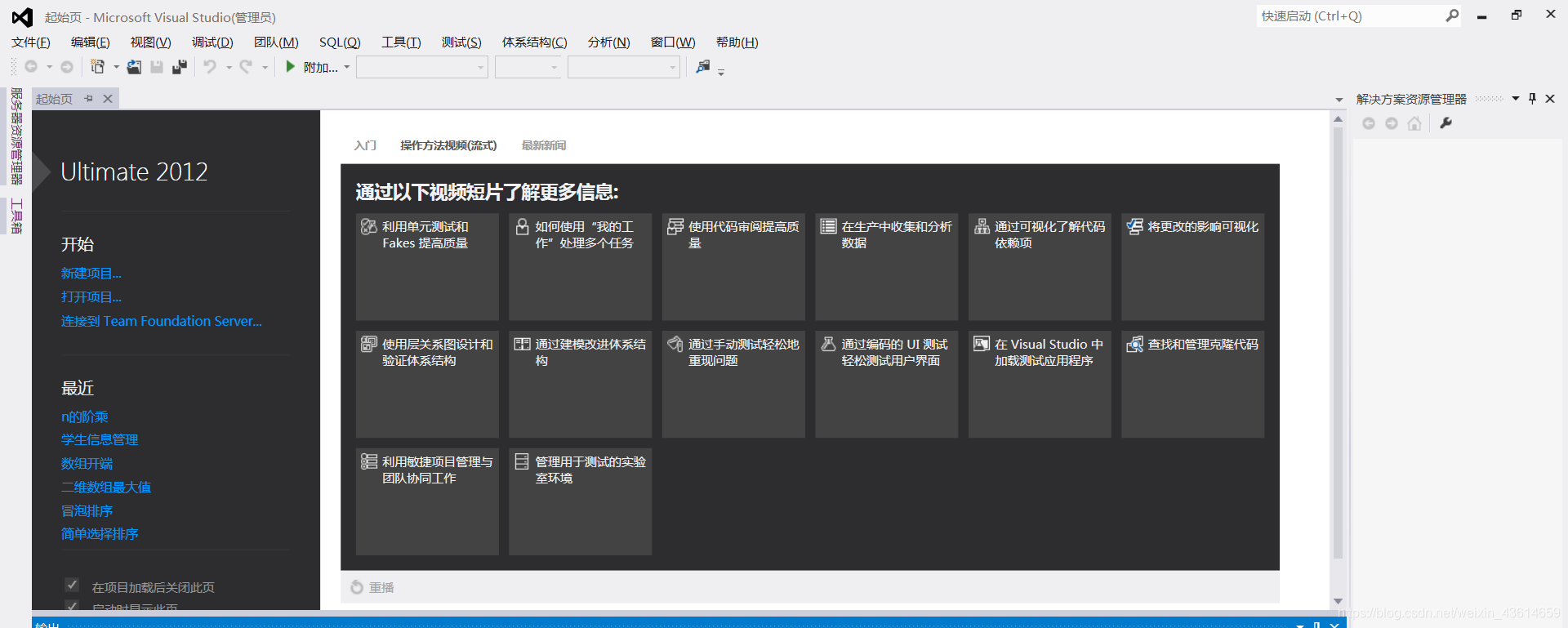Open Solution Explorer Properties wrench icon
Viewport: 1568px width, 628px height.
[x=1445, y=123]
